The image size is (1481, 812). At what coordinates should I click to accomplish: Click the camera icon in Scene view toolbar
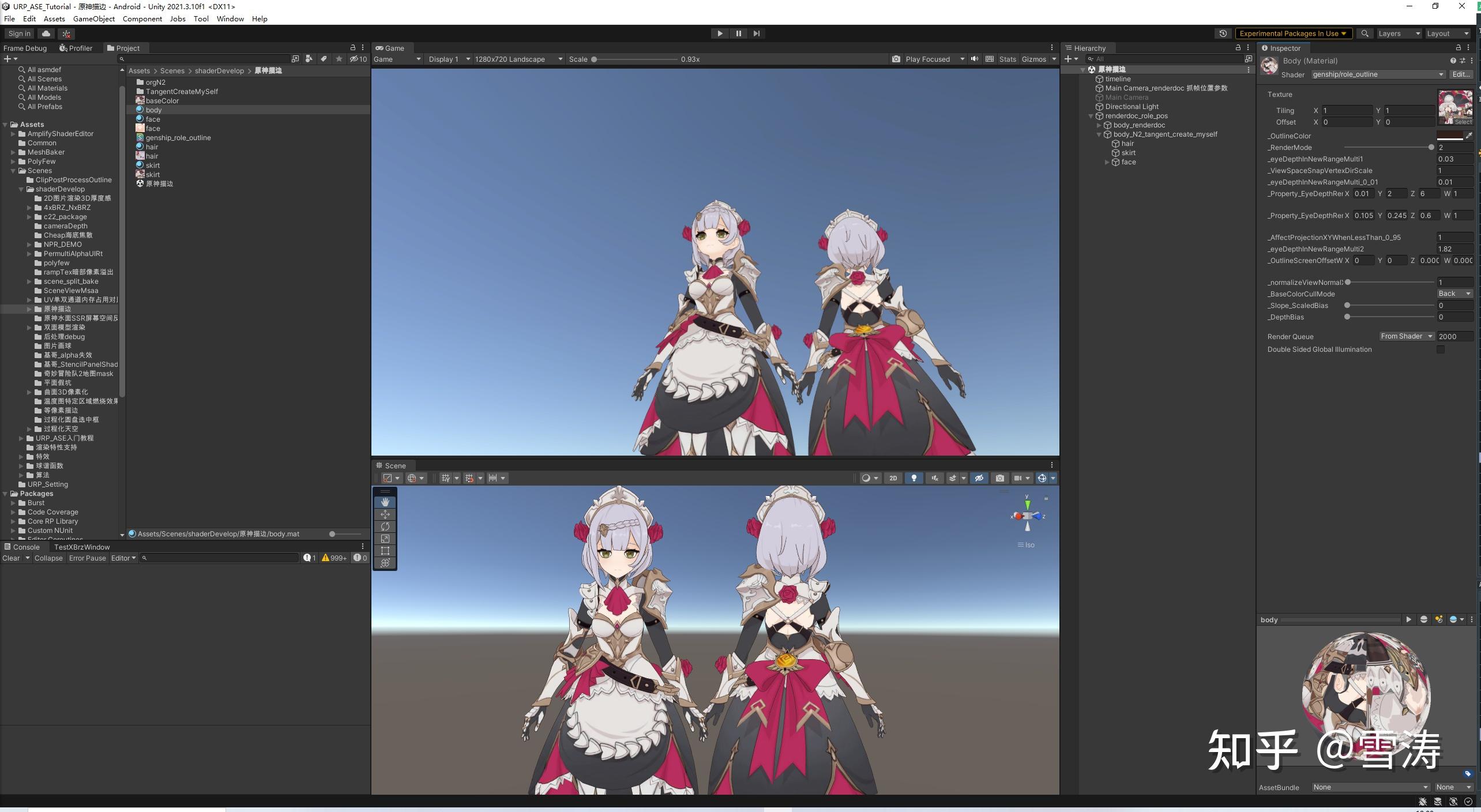tap(999, 478)
